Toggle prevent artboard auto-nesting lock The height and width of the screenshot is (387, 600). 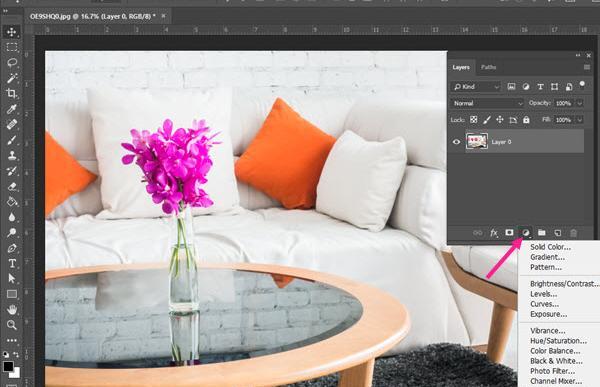pyautogui.click(x=513, y=120)
